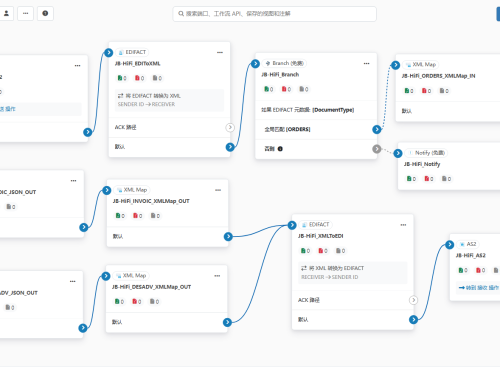The width and height of the screenshot is (500, 383).
Task: Click SENDER ID to RECEIVER translation box
Action: (x=169, y=100)
